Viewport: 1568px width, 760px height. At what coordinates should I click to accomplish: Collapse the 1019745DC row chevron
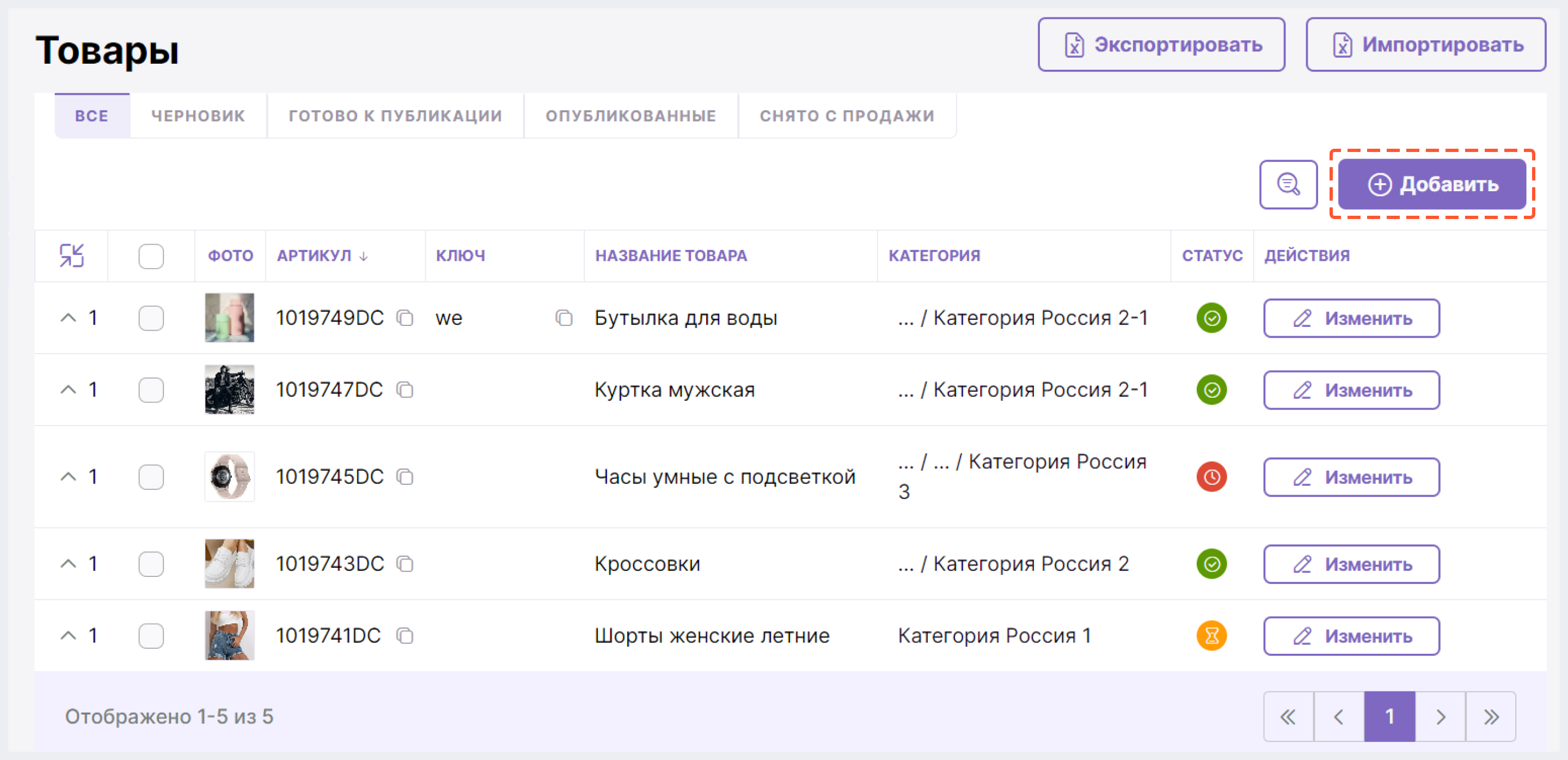pos(68,477)
